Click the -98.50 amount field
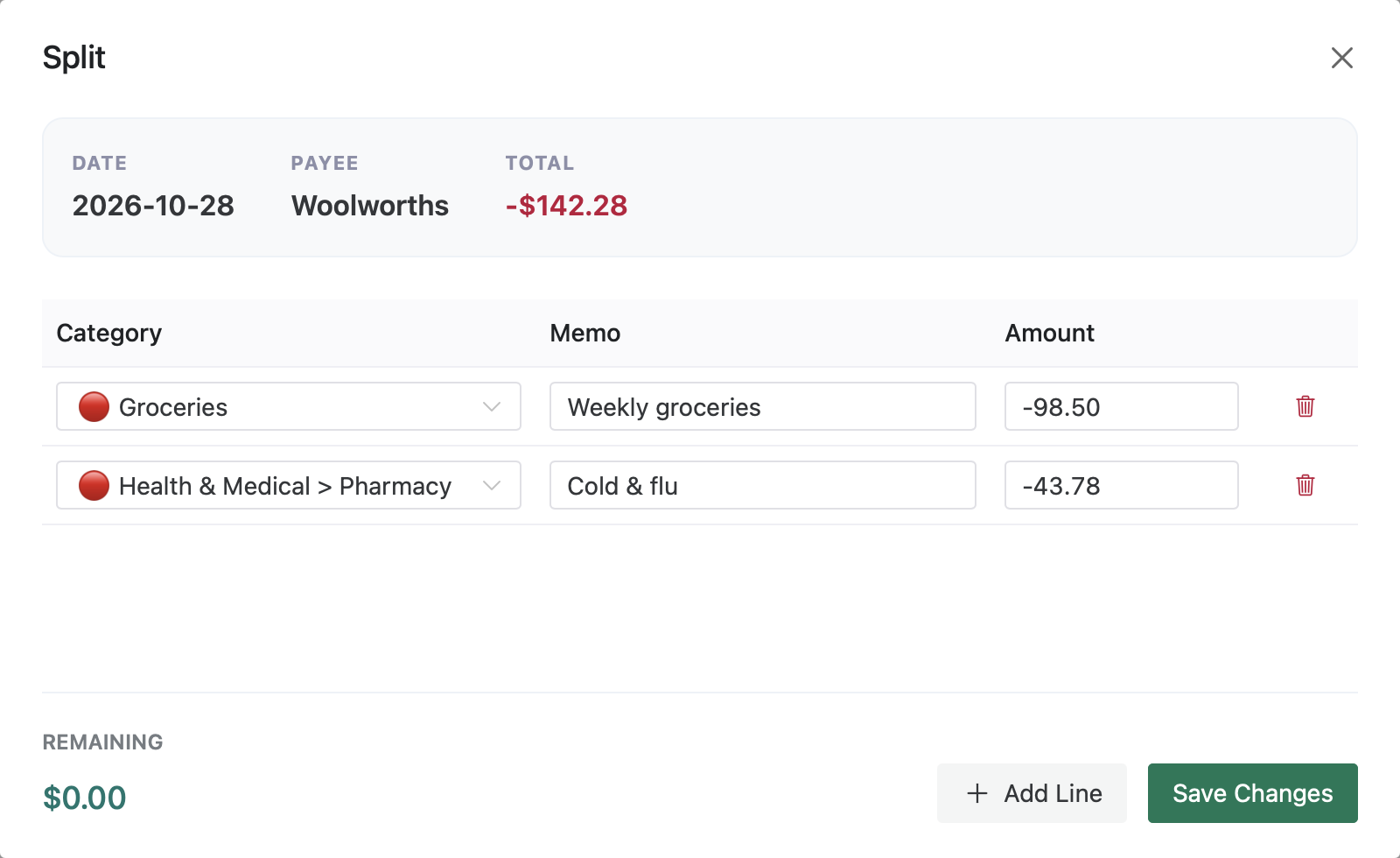The image size is (1400, 858). click(1121, 406)
